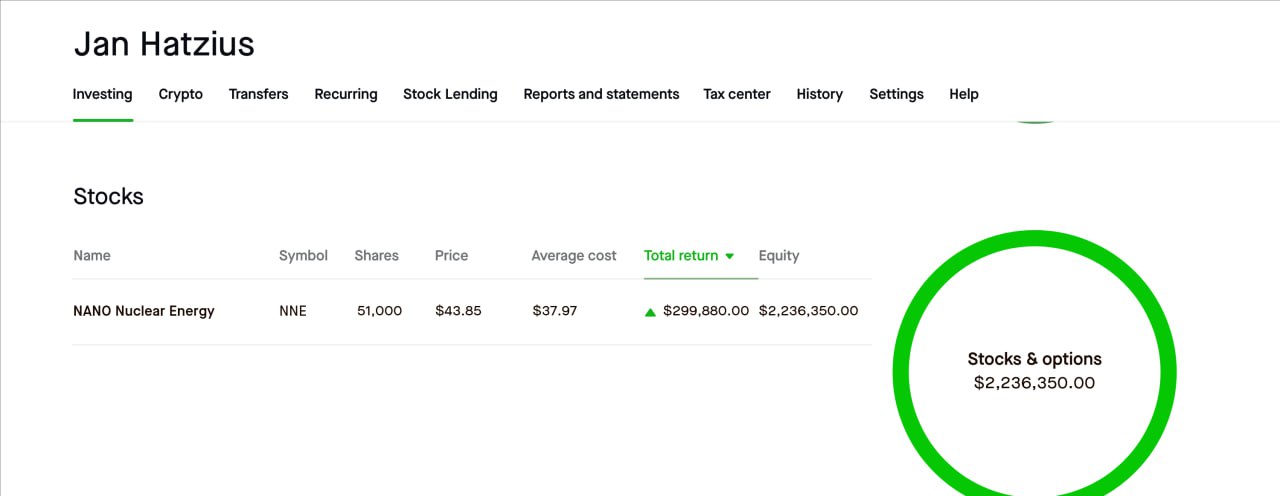Click the $37.97 average cost value
Image resolution: width=1280 pixels, height=496 pixels.
point(555,311)
